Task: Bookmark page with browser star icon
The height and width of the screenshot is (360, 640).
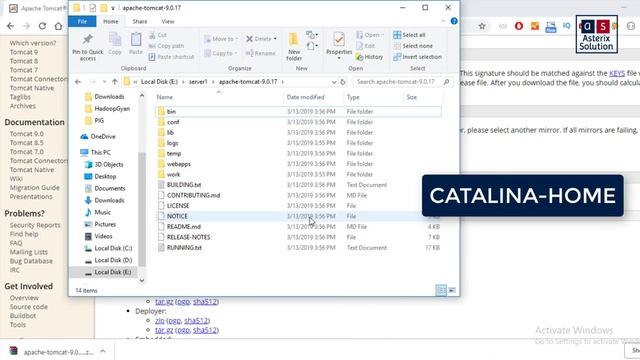Action: pyautogui.click(x=482, y=26)
